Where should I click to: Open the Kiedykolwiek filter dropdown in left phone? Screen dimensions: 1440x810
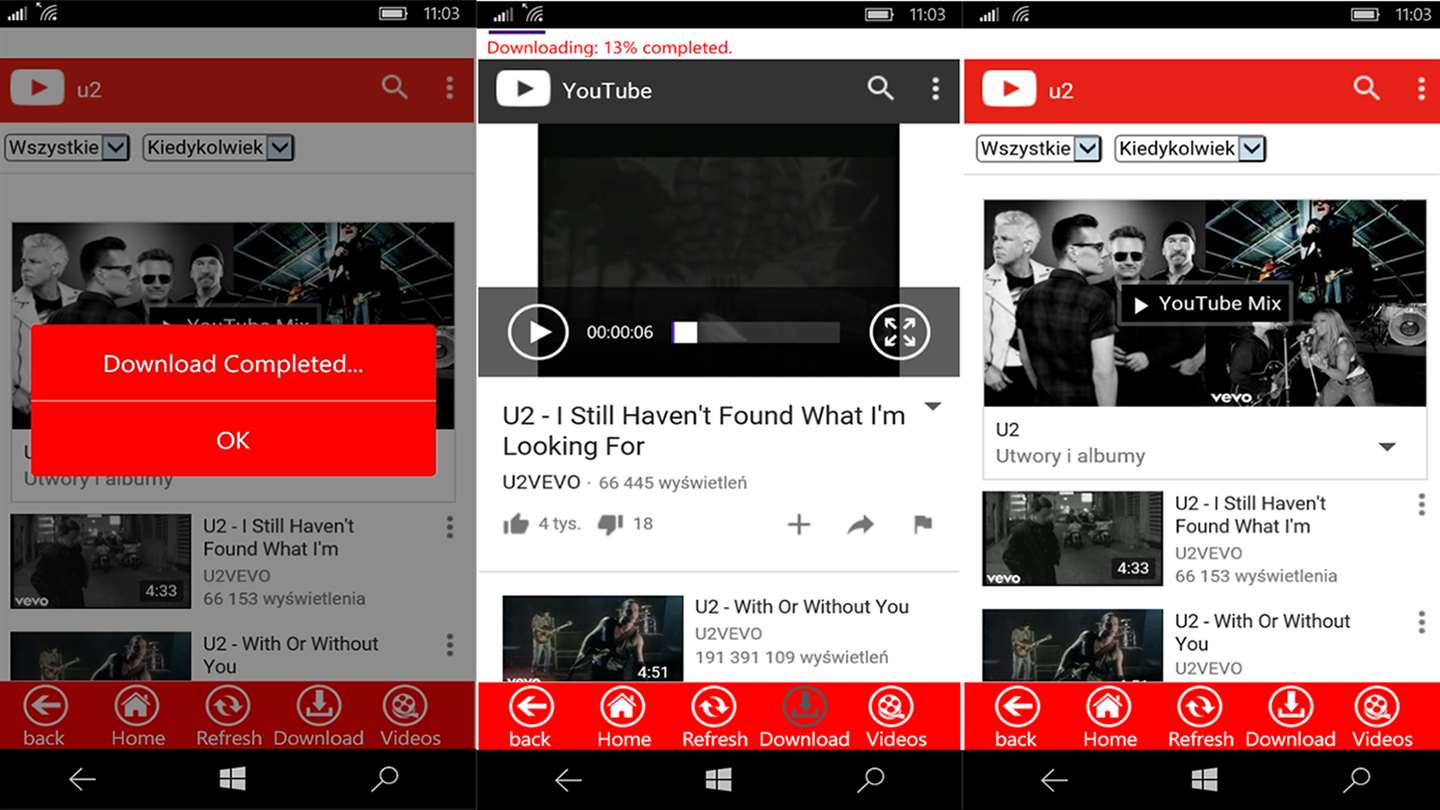click(x=218, y=148)
